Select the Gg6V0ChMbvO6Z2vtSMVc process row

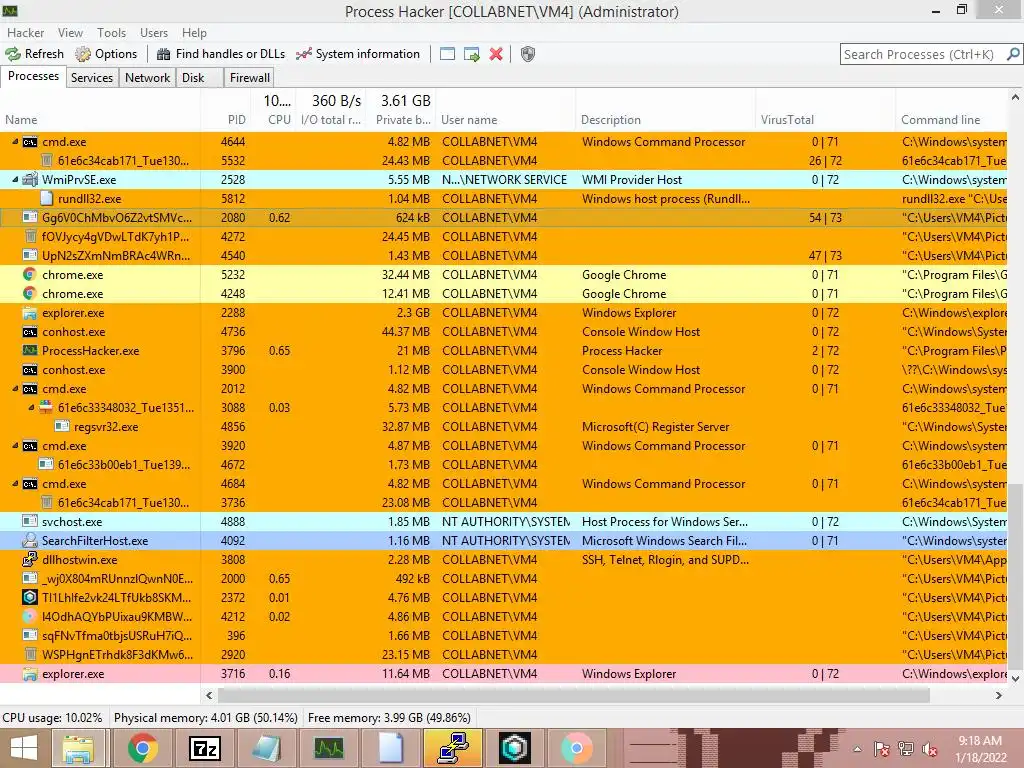click(x=504, y=217)
